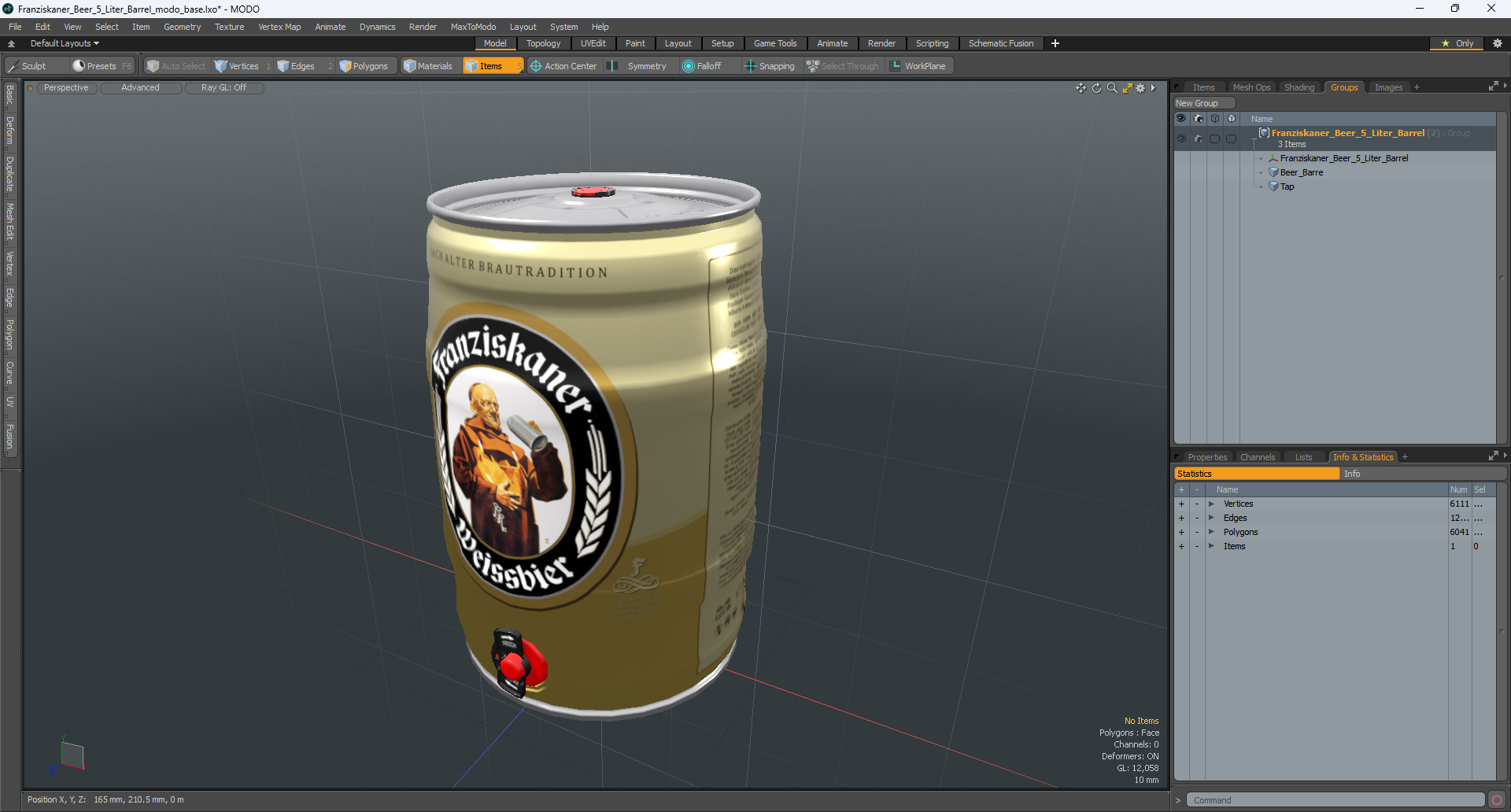The height and width of the screenshot is (812, 1511).
Task: Click the viewport pan icon
Action: (x=1081, y=88)
